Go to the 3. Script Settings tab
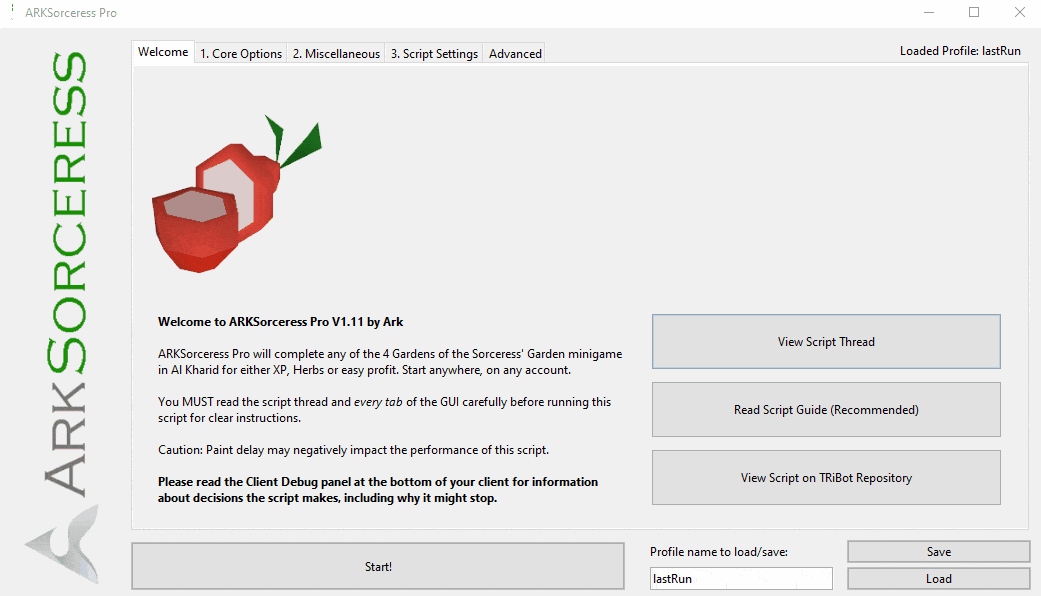The height and width of the screenshot is (596, 1041). point(434,54)
